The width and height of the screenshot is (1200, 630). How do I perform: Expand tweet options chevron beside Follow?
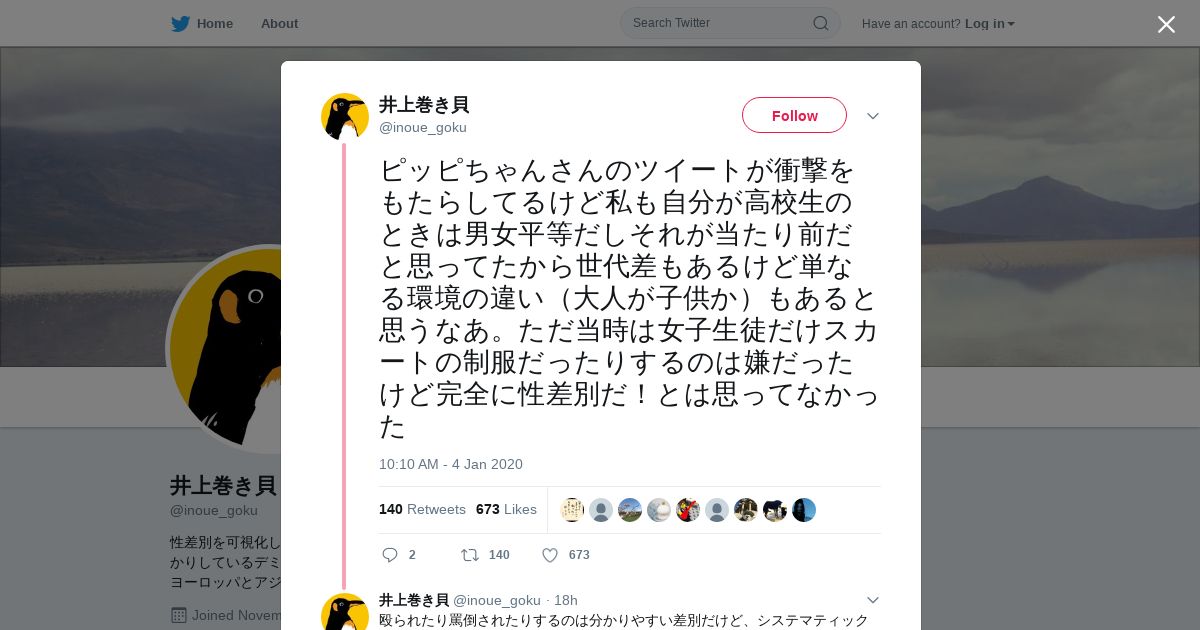pos(873,116)
